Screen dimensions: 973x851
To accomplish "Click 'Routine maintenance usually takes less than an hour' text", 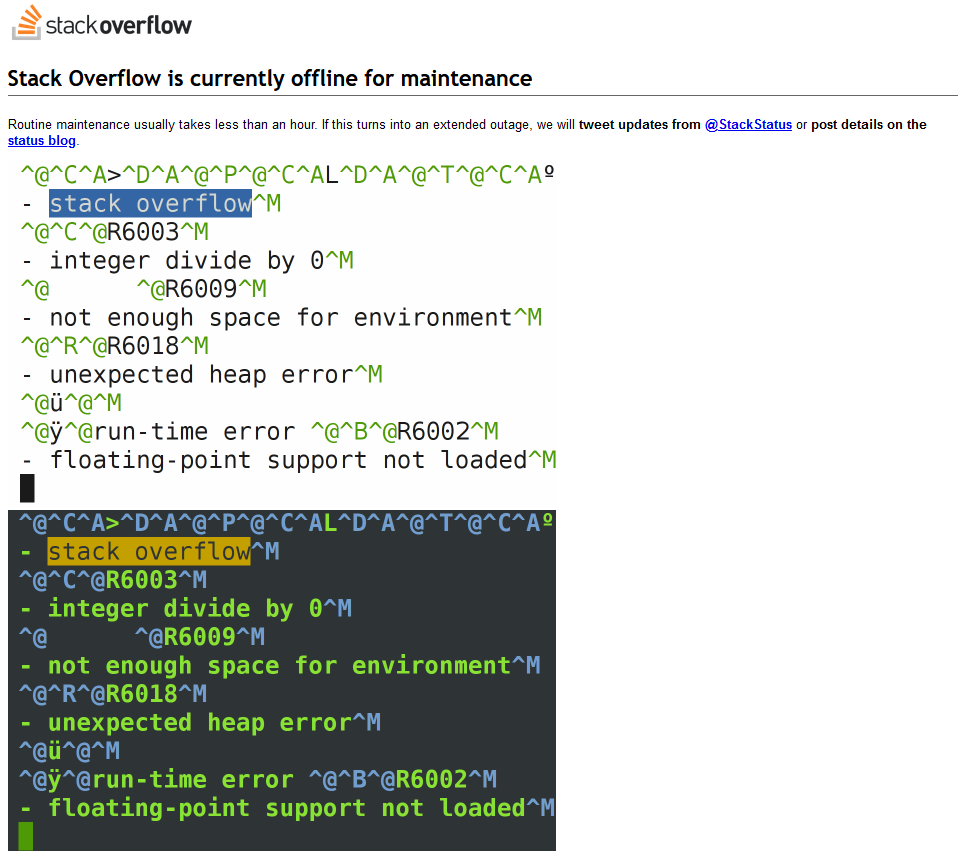I will pyautogui.click(x=163, y=124).
